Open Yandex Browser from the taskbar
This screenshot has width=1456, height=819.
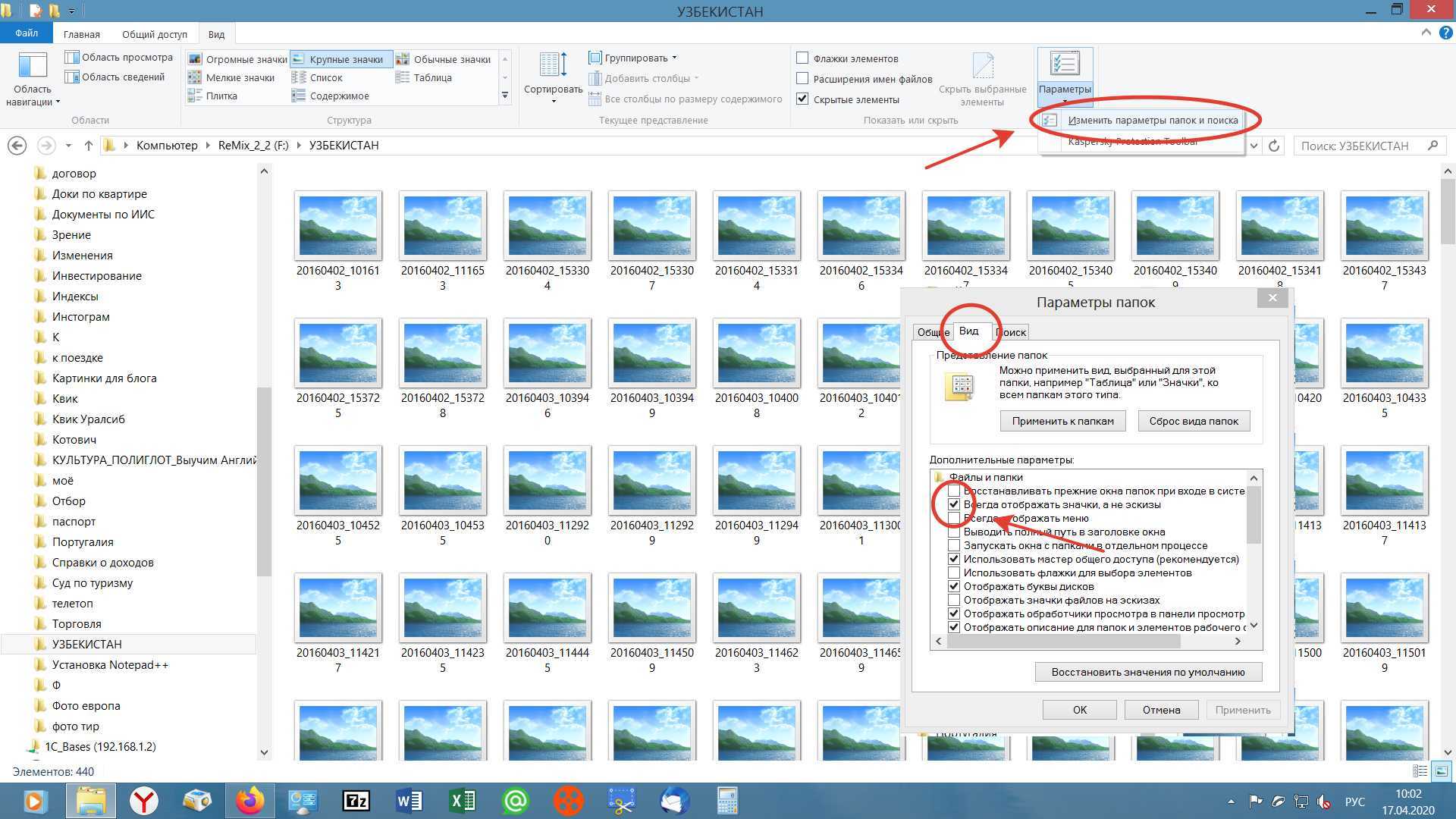tap(143, 801)
